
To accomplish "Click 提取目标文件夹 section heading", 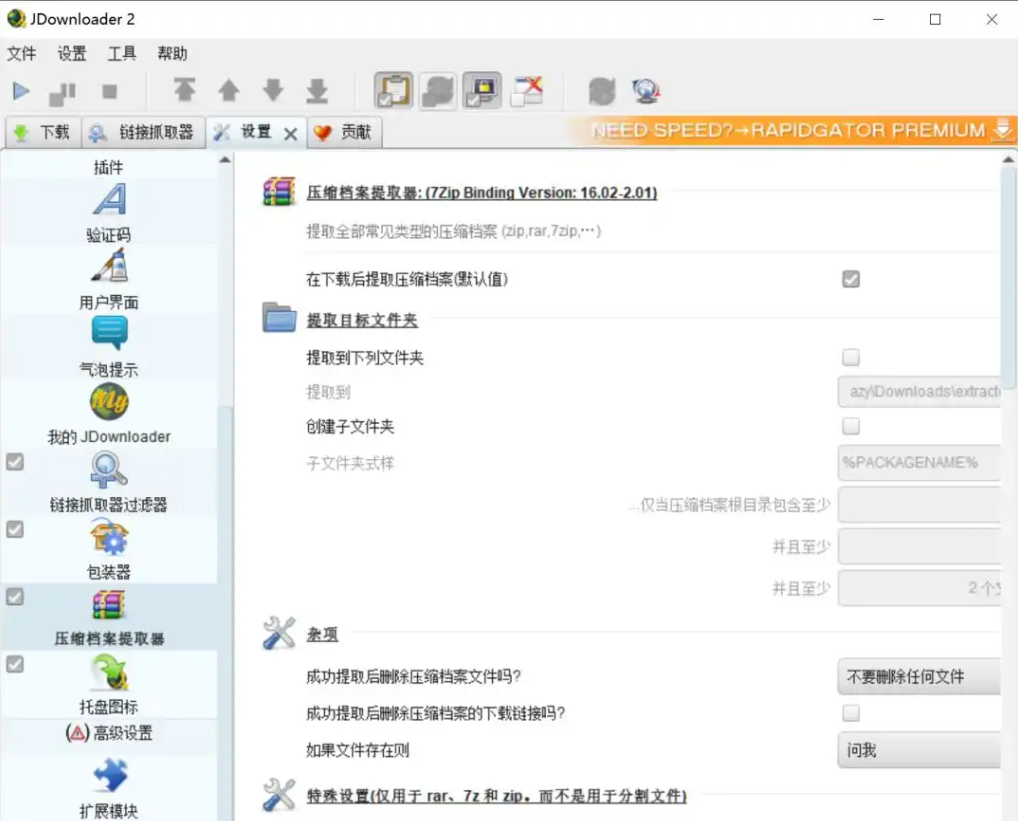I will 362,320.
